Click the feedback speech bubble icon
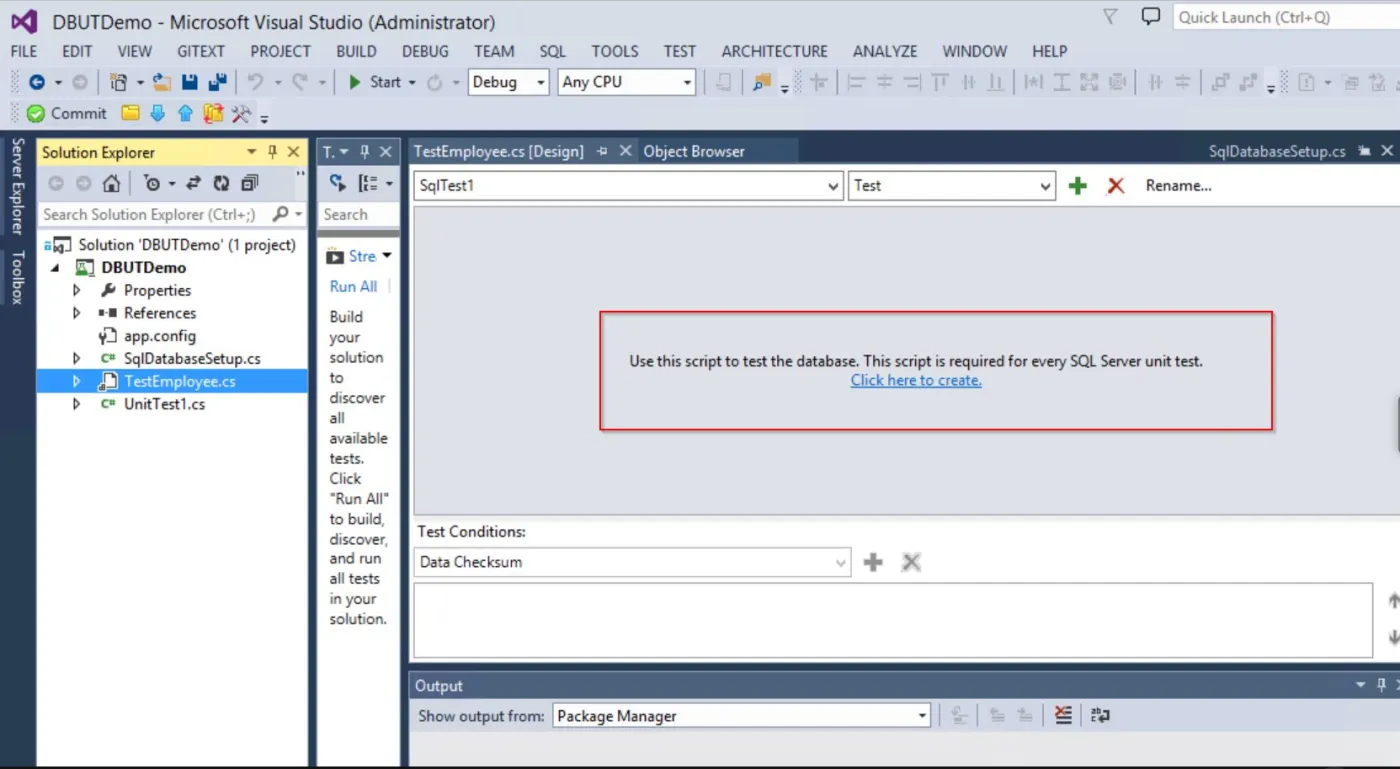Image resolution: width=1400 pixels, height=769 pixels. click(1151, 17)
